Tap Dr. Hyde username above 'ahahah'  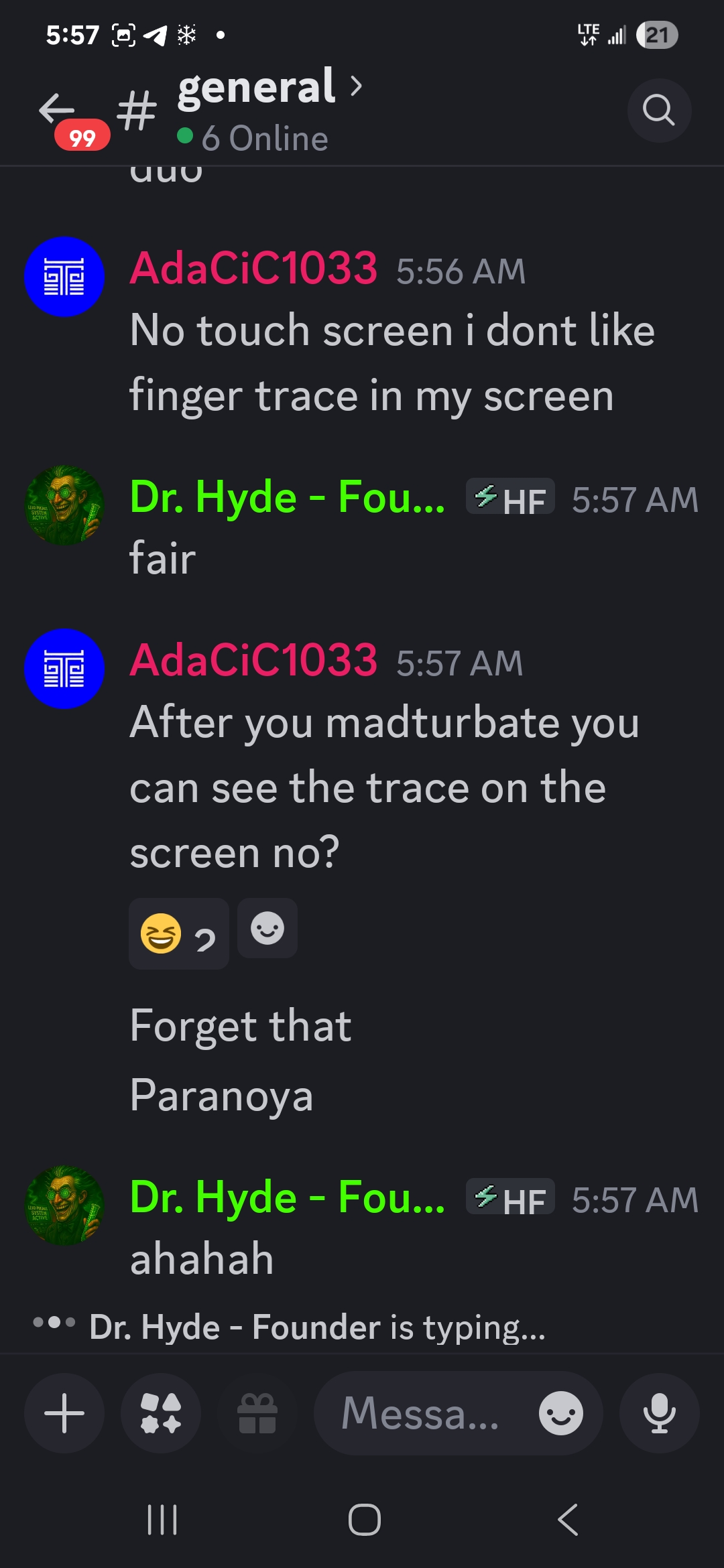coord(287,1197)
